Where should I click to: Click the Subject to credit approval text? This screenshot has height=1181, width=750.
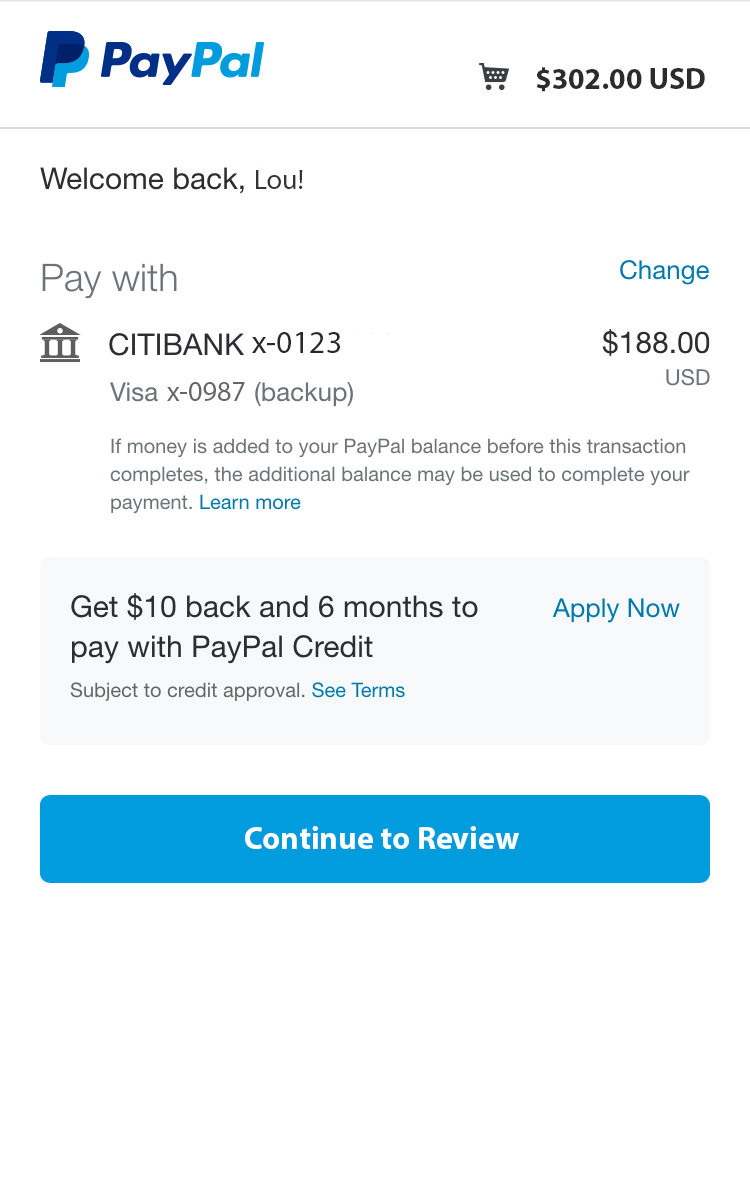coord(188,690)
